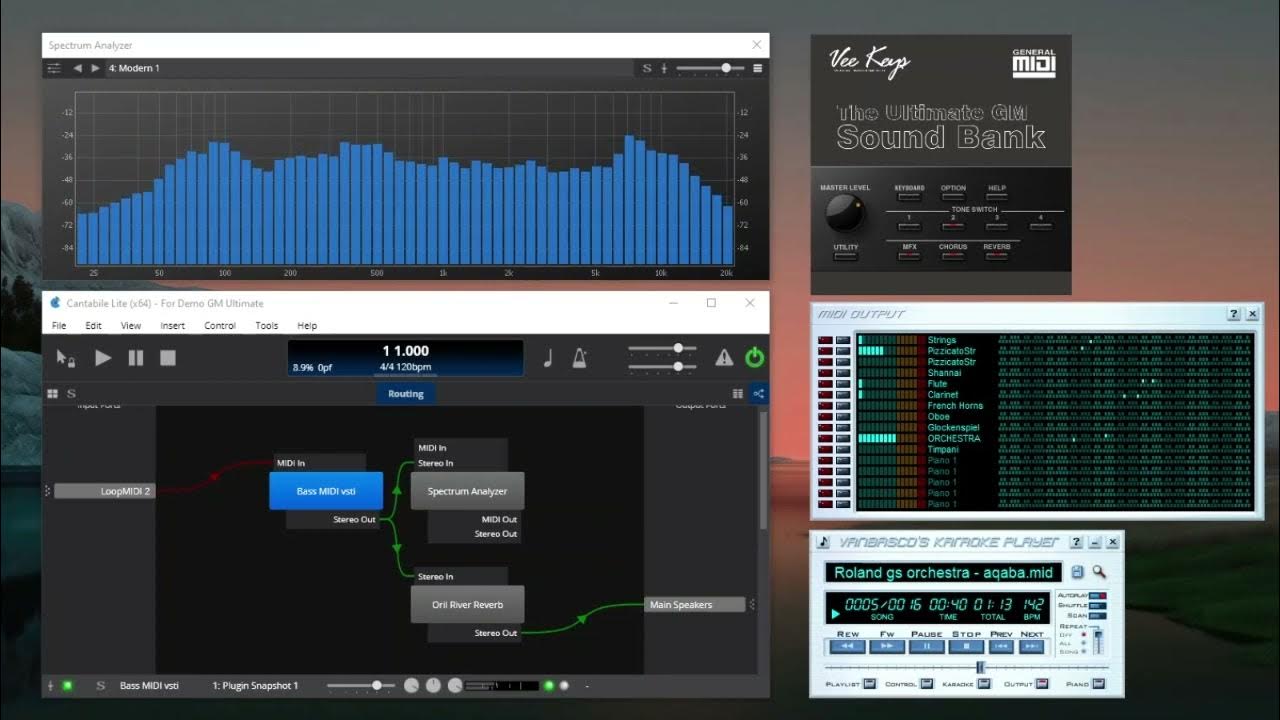Toggle the metronome icon in Cantabile
Screen dimensions: 1280x720
(x=579, y=357)
